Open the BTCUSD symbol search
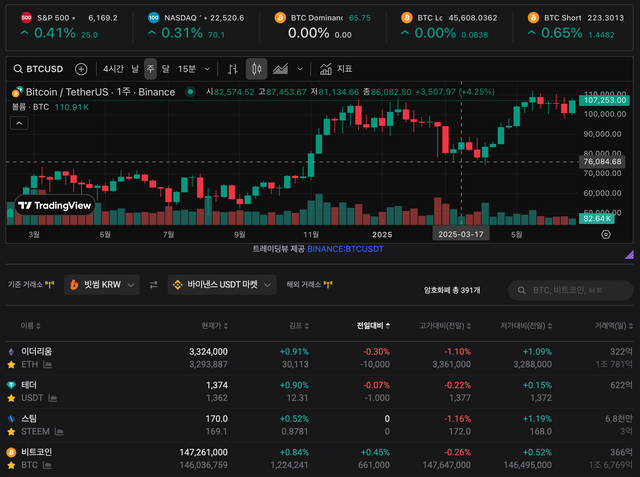The width and height of the screenshot is (640, 477). click(x=38, y=69)
